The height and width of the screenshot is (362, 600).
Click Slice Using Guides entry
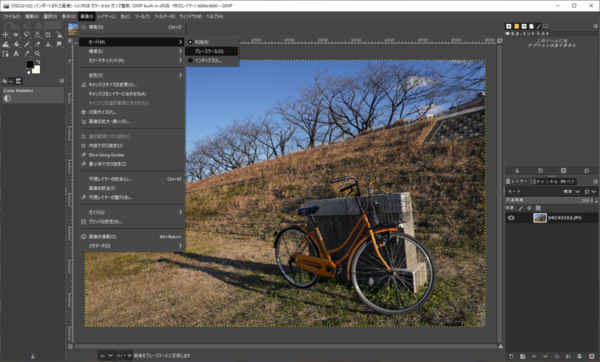point(132,155)
